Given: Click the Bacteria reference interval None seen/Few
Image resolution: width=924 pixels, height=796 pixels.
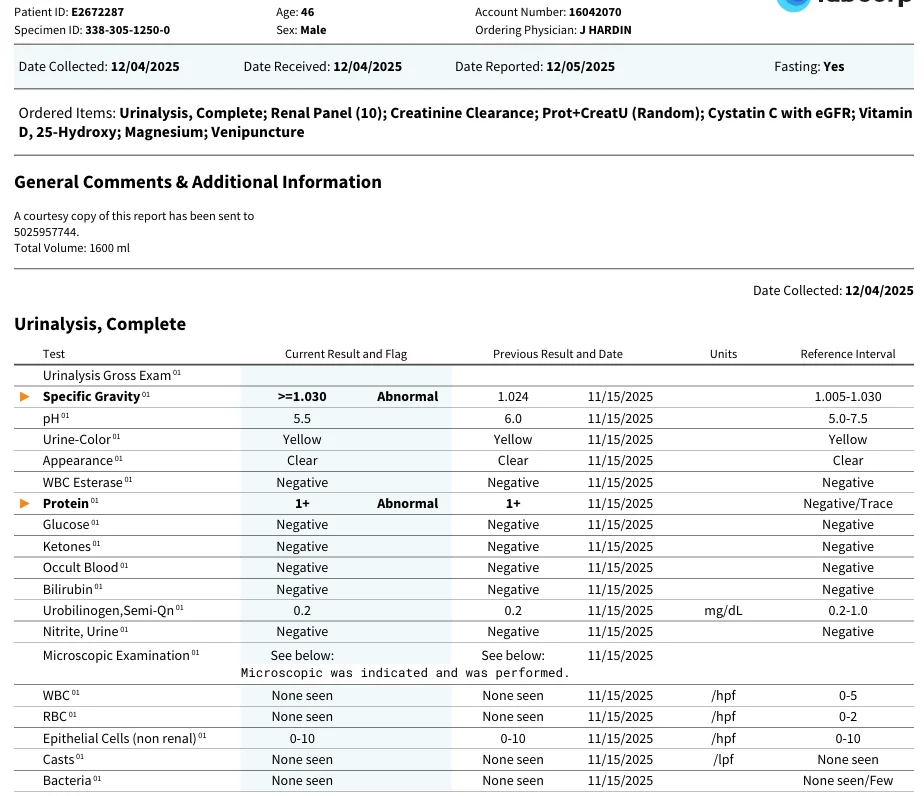Looking at the screenshot, I should pos(847,781).
